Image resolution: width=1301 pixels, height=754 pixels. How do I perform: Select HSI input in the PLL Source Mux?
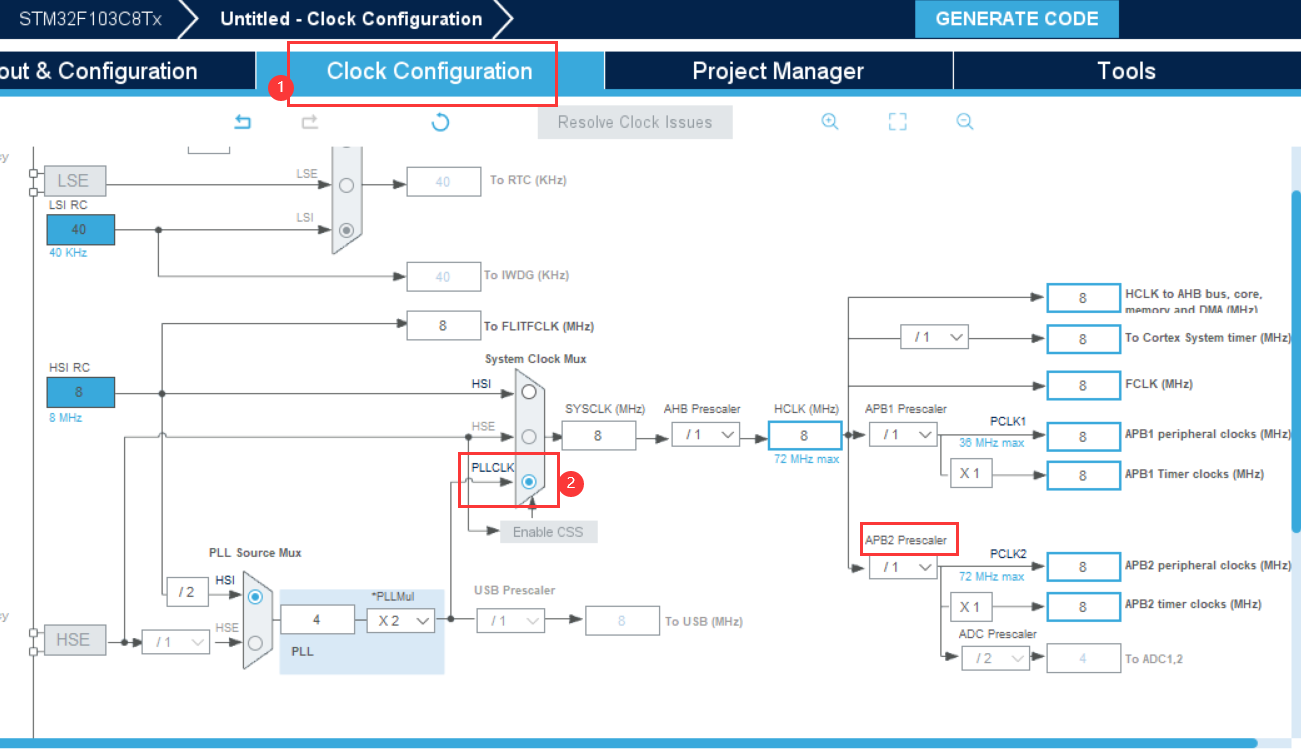point(255,596)
